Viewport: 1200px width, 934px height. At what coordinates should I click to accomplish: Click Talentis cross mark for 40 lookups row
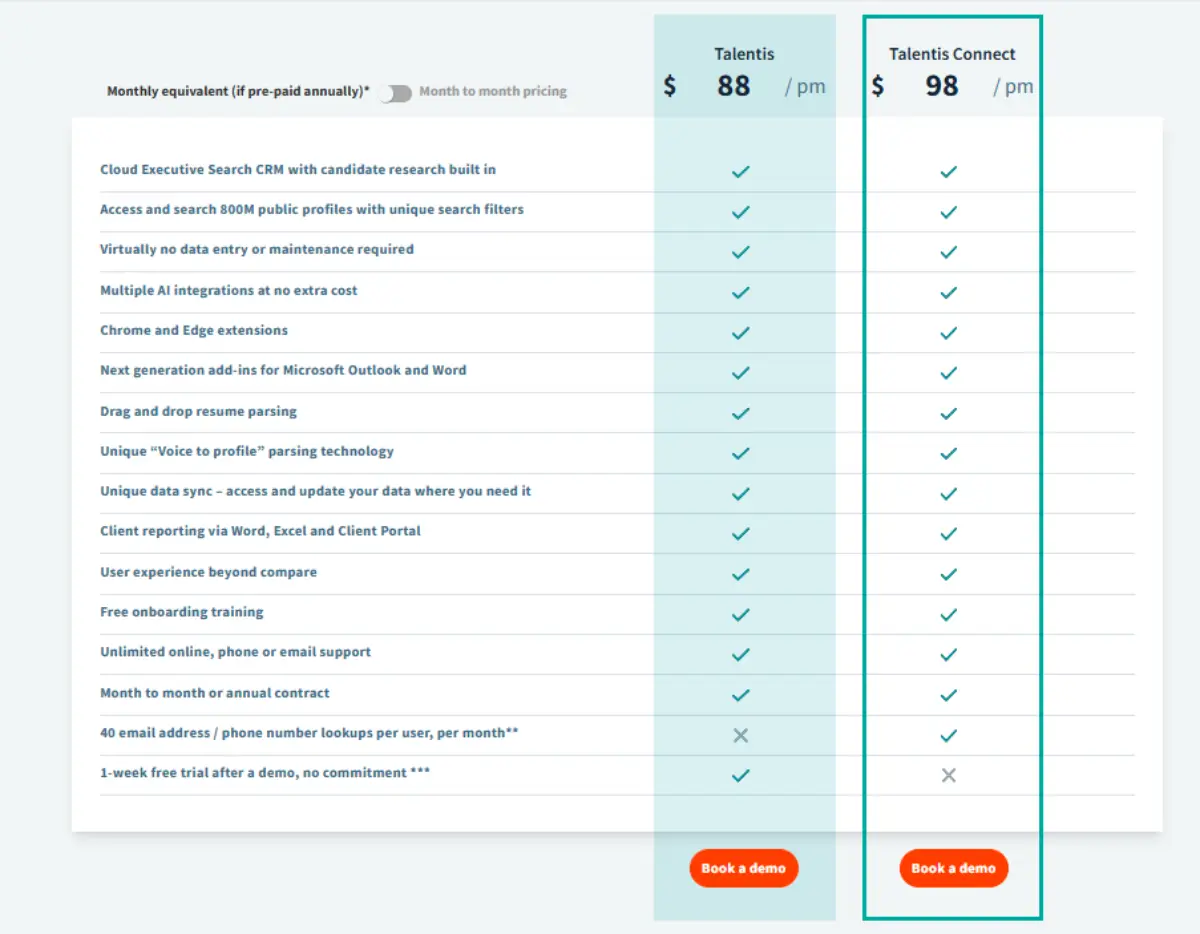tap(740, 735)
